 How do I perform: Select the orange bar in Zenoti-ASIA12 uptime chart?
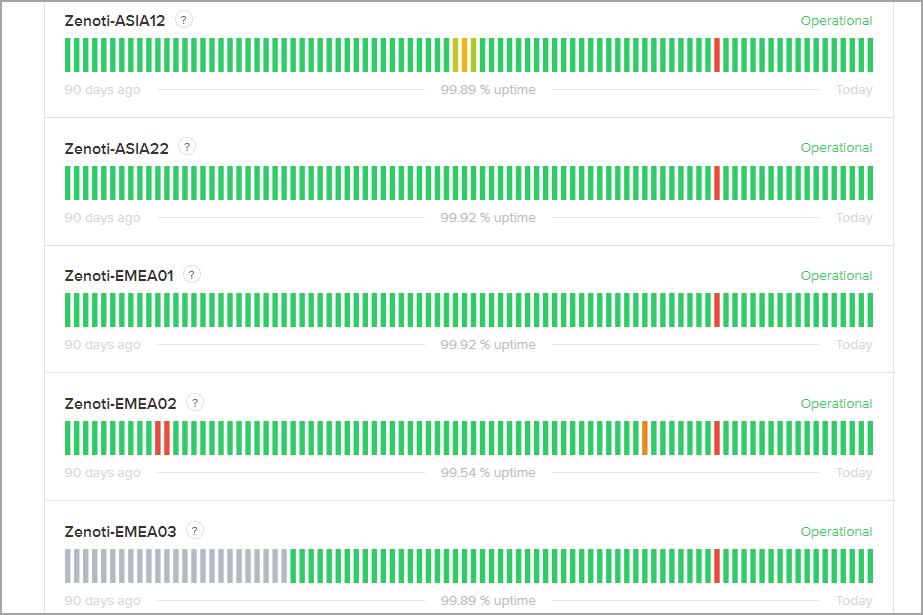[464, 55]
